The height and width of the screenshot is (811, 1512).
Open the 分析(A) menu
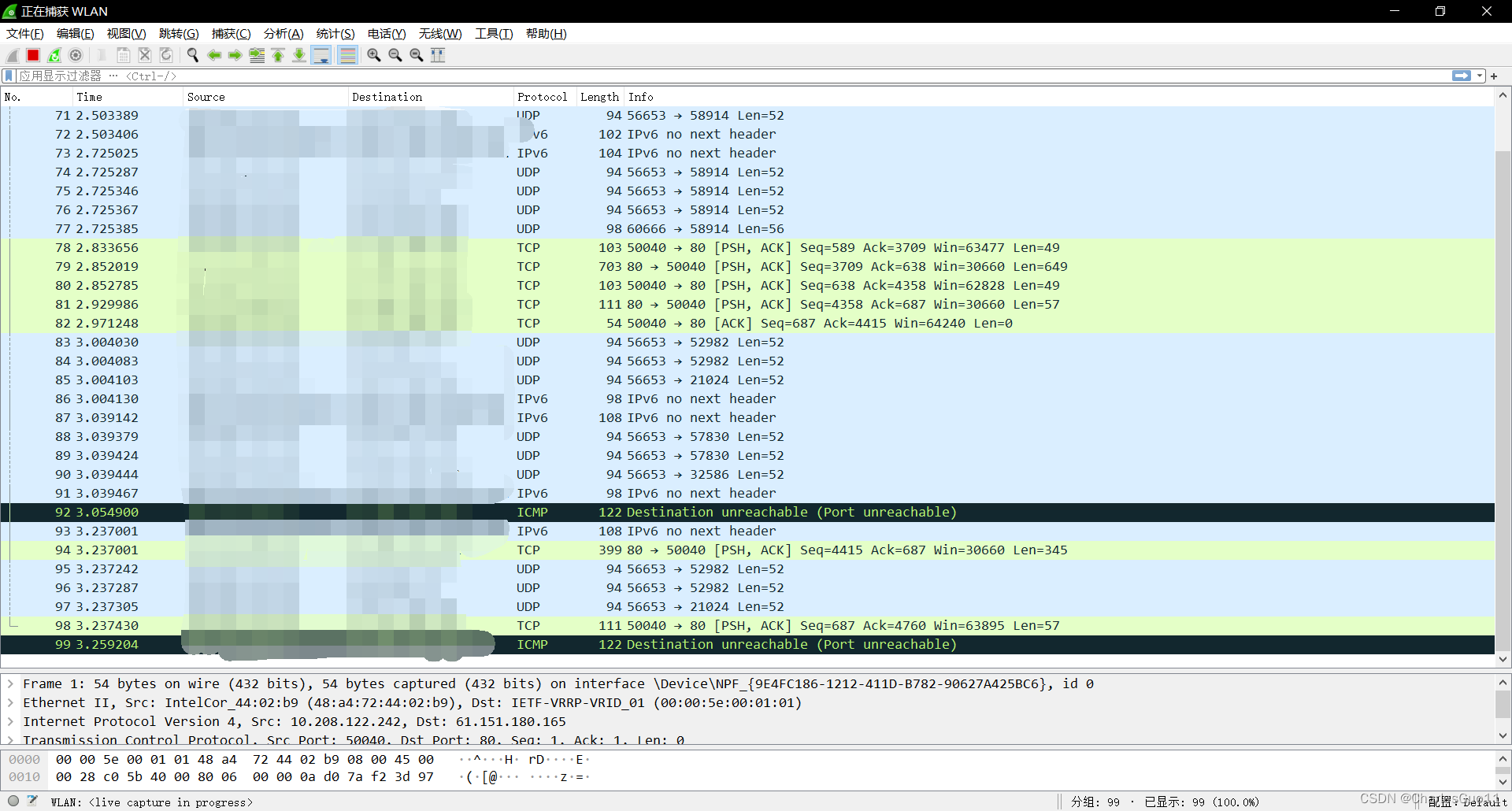(x=283, y=34)
